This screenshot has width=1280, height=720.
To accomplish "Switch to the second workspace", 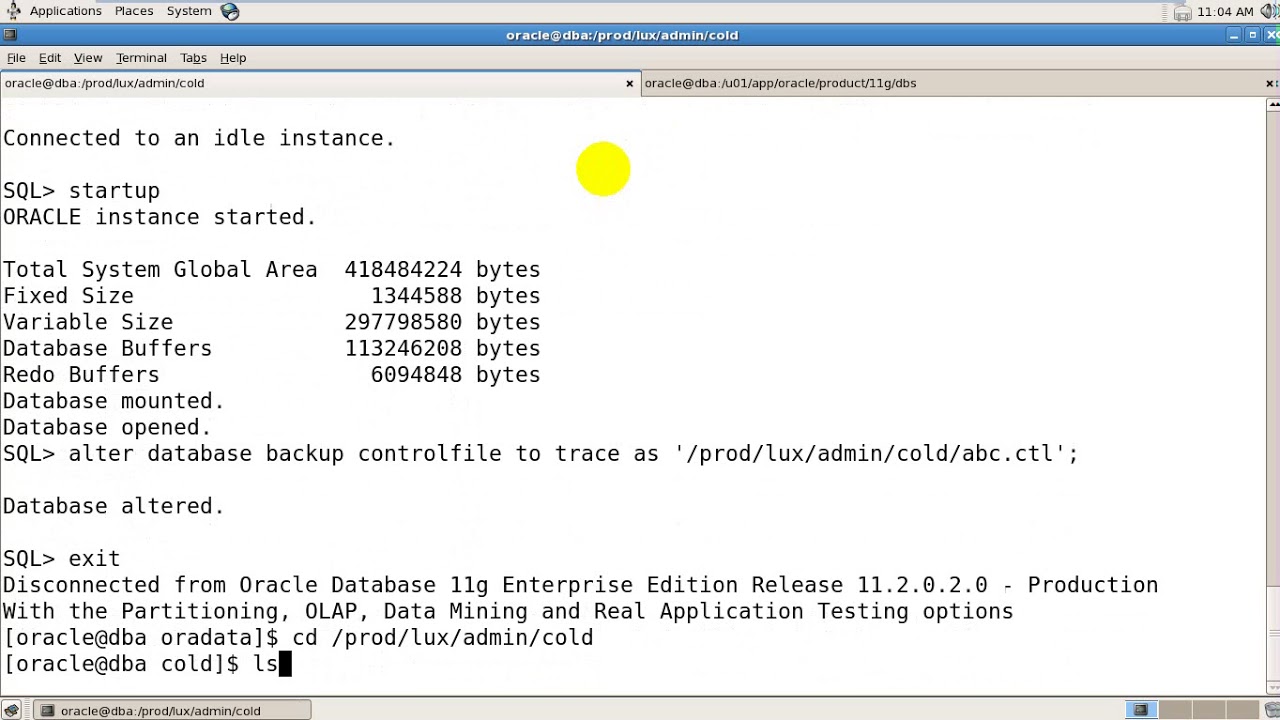I will 1175,710.
